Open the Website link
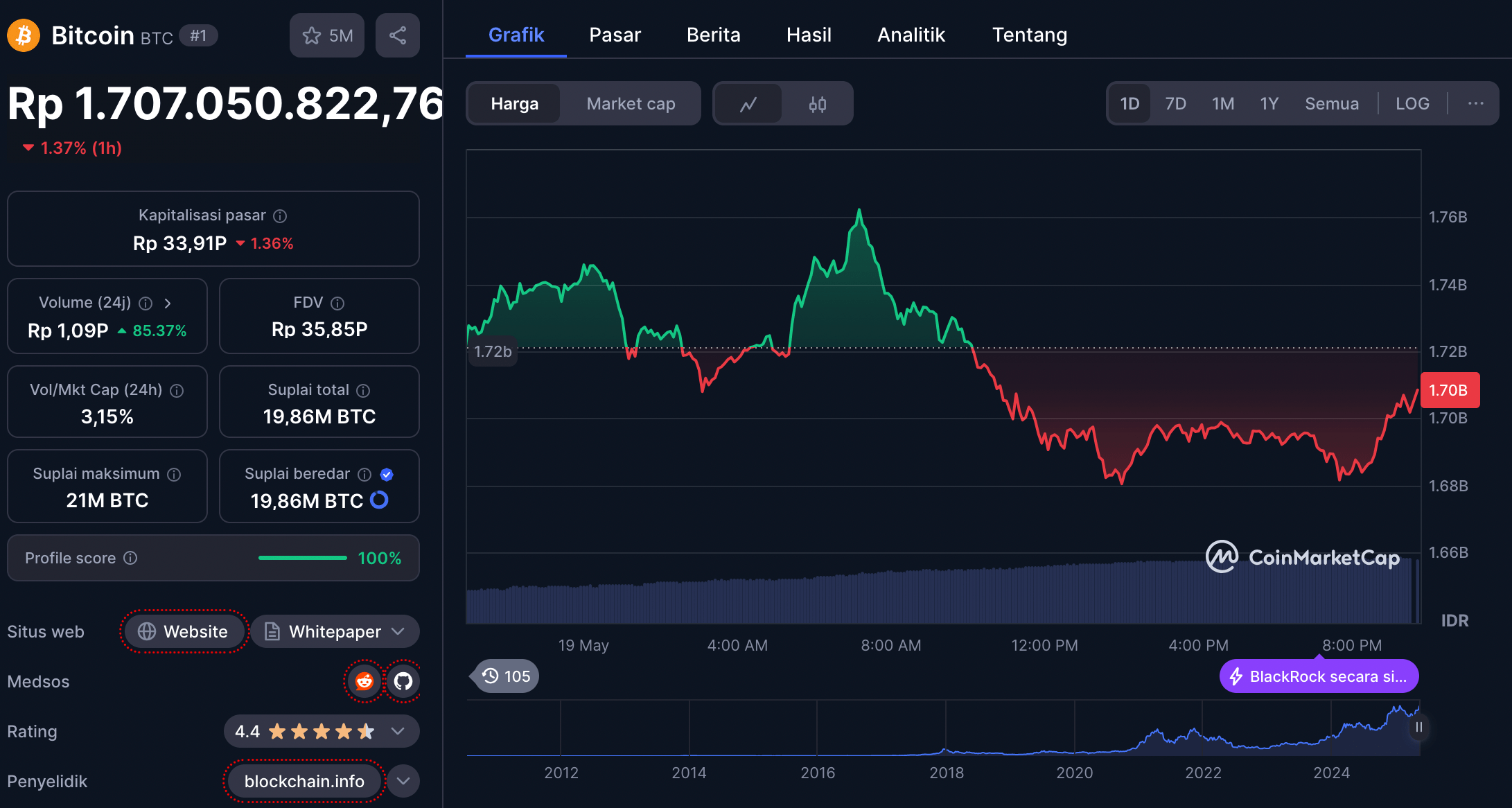Image resolution: width=1512 pixels, height=808 pixels. pos(184,631)
